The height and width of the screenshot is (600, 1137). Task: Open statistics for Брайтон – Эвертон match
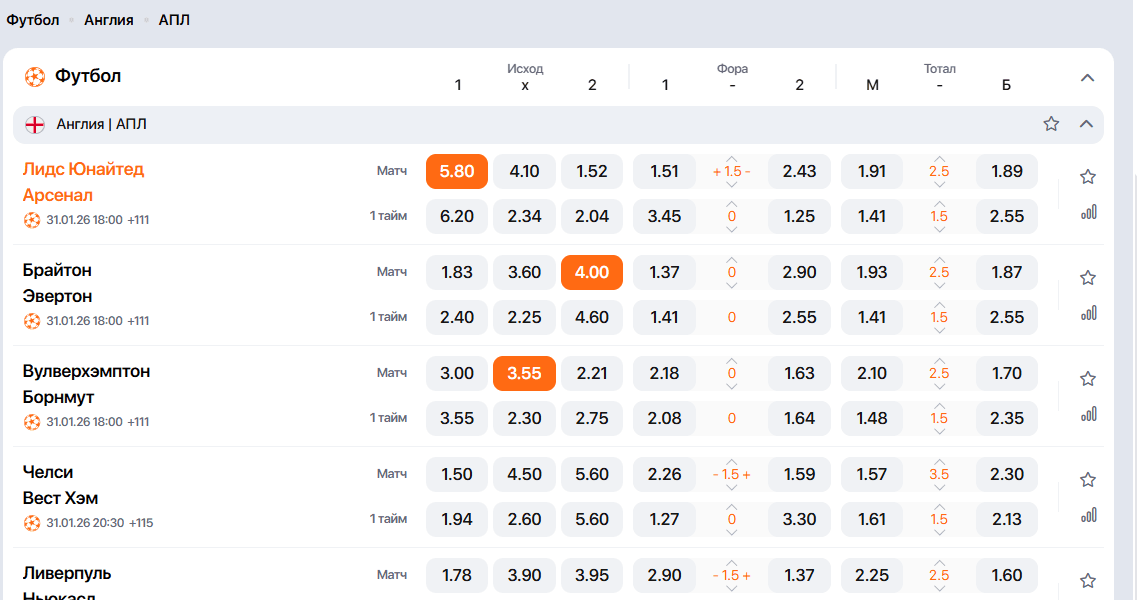pos(1088,313)
